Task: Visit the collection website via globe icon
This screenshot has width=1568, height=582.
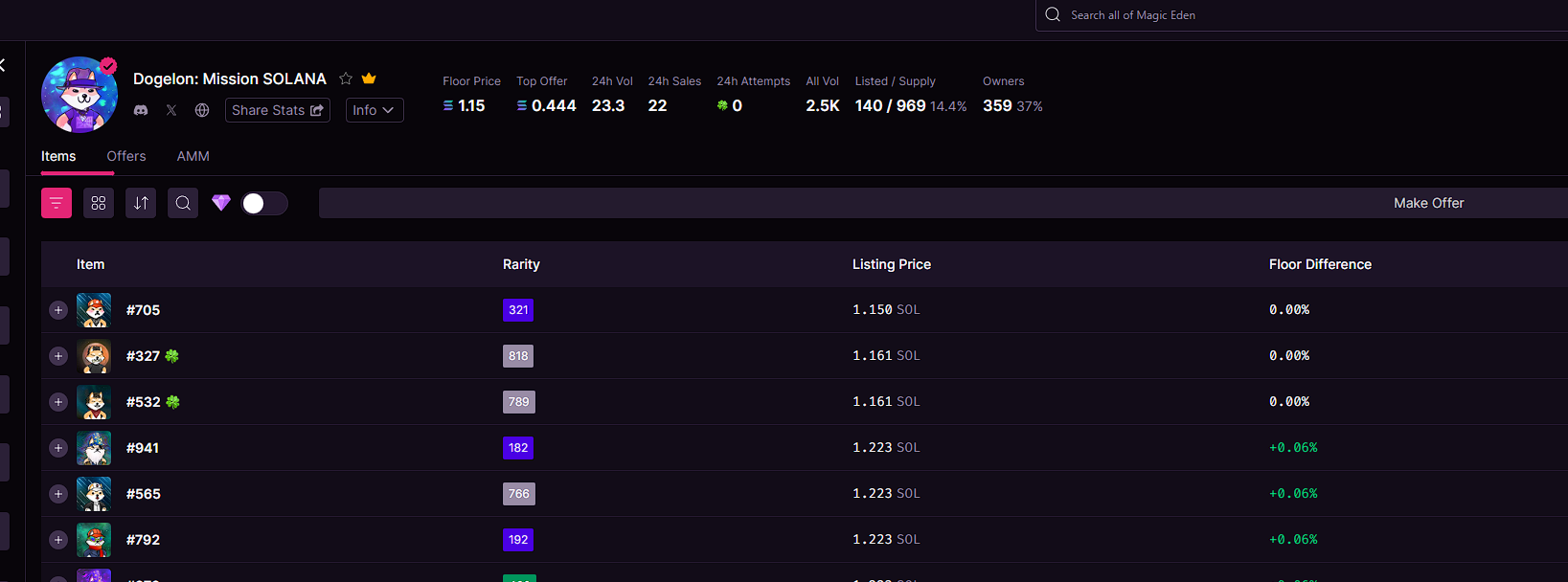Action: 202,110
